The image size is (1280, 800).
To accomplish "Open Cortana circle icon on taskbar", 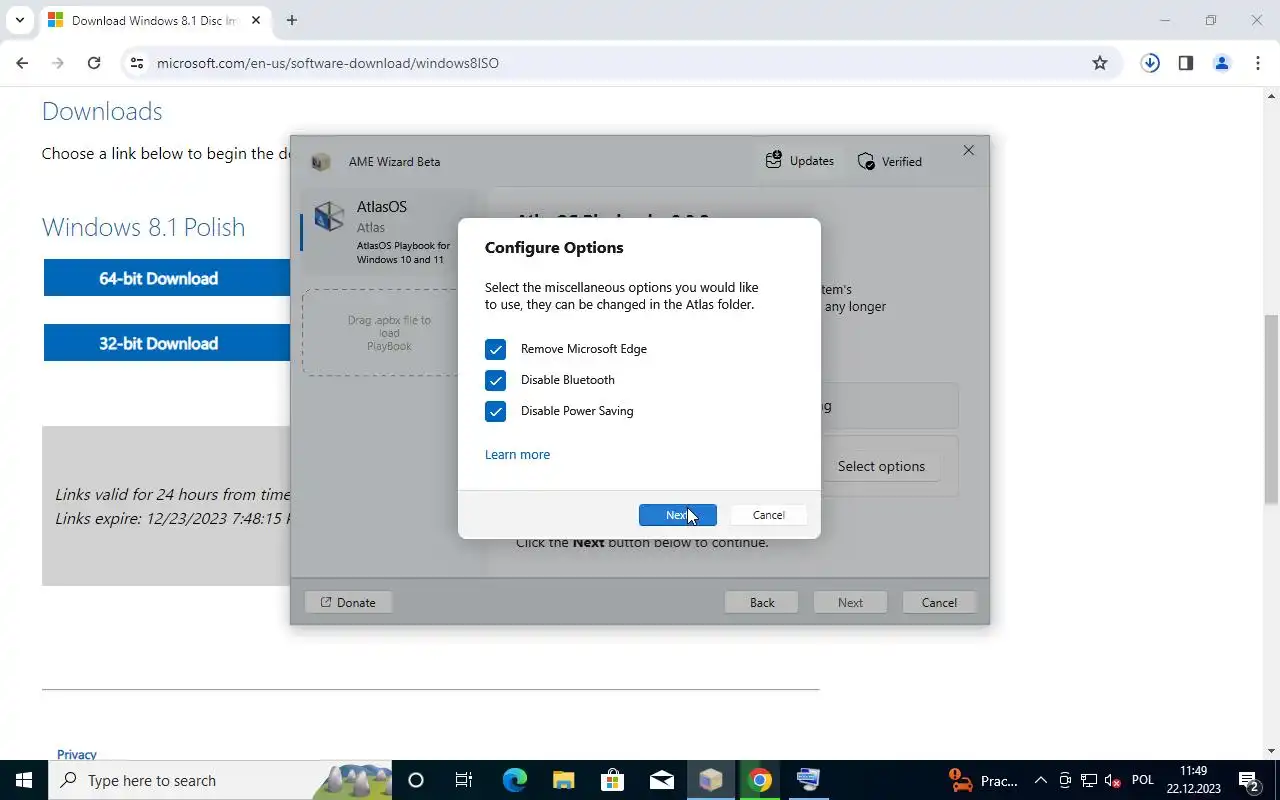I will point(416,780).
